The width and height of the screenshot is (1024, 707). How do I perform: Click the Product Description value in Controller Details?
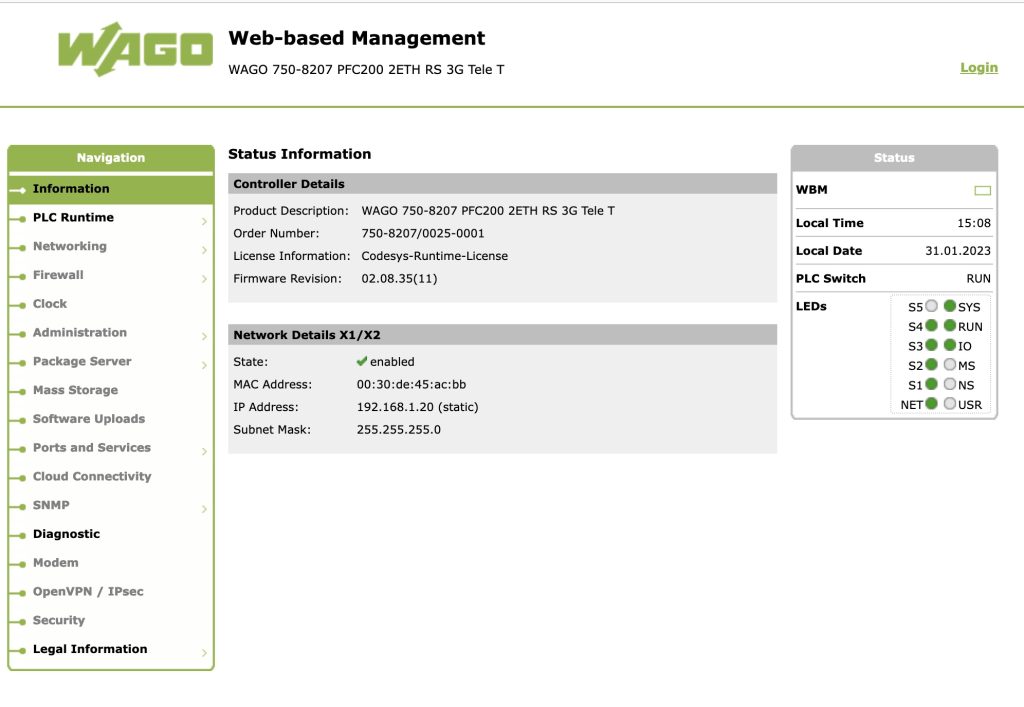[x=488, y=211]
